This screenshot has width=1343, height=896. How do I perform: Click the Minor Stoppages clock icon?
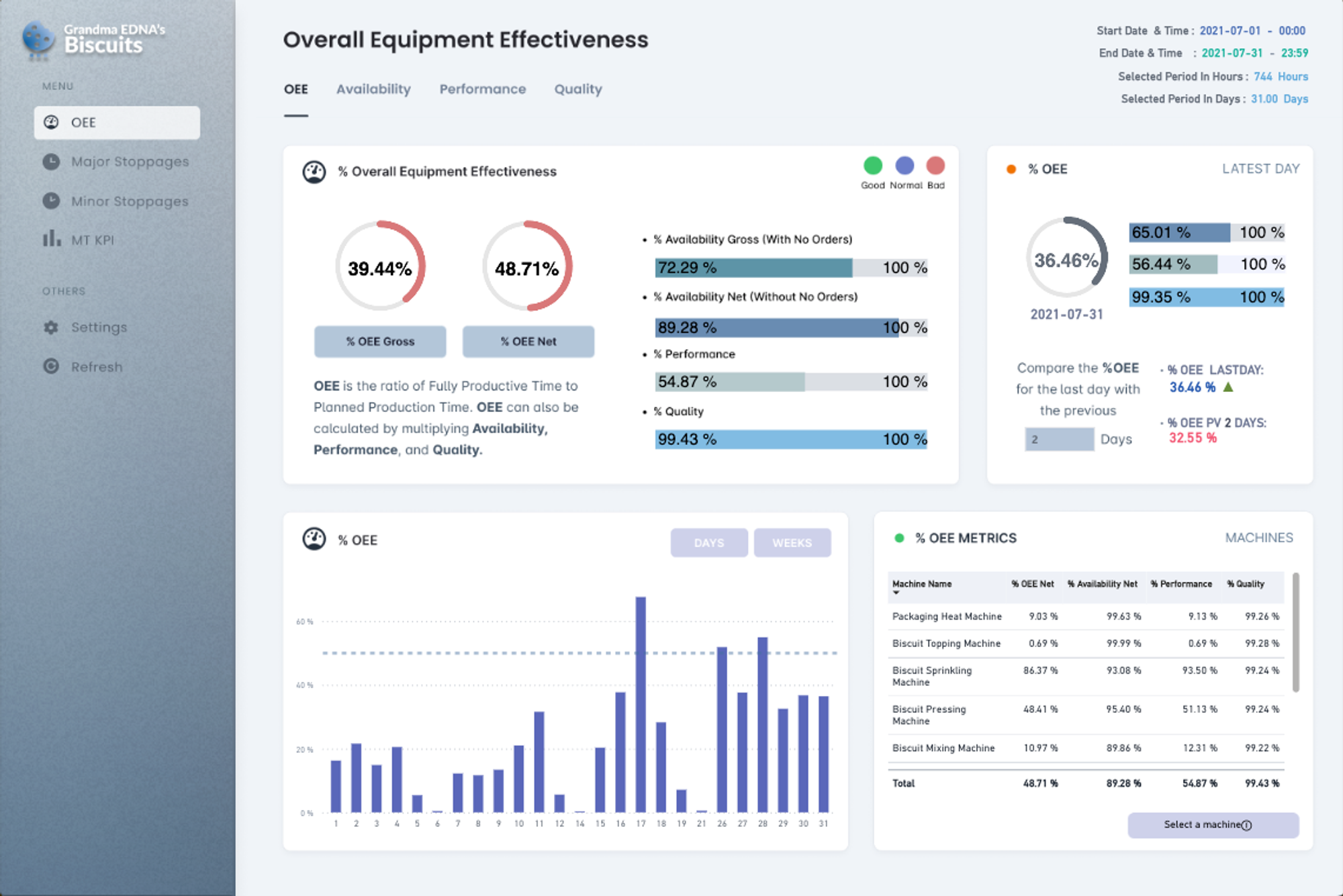coord(51,201)
